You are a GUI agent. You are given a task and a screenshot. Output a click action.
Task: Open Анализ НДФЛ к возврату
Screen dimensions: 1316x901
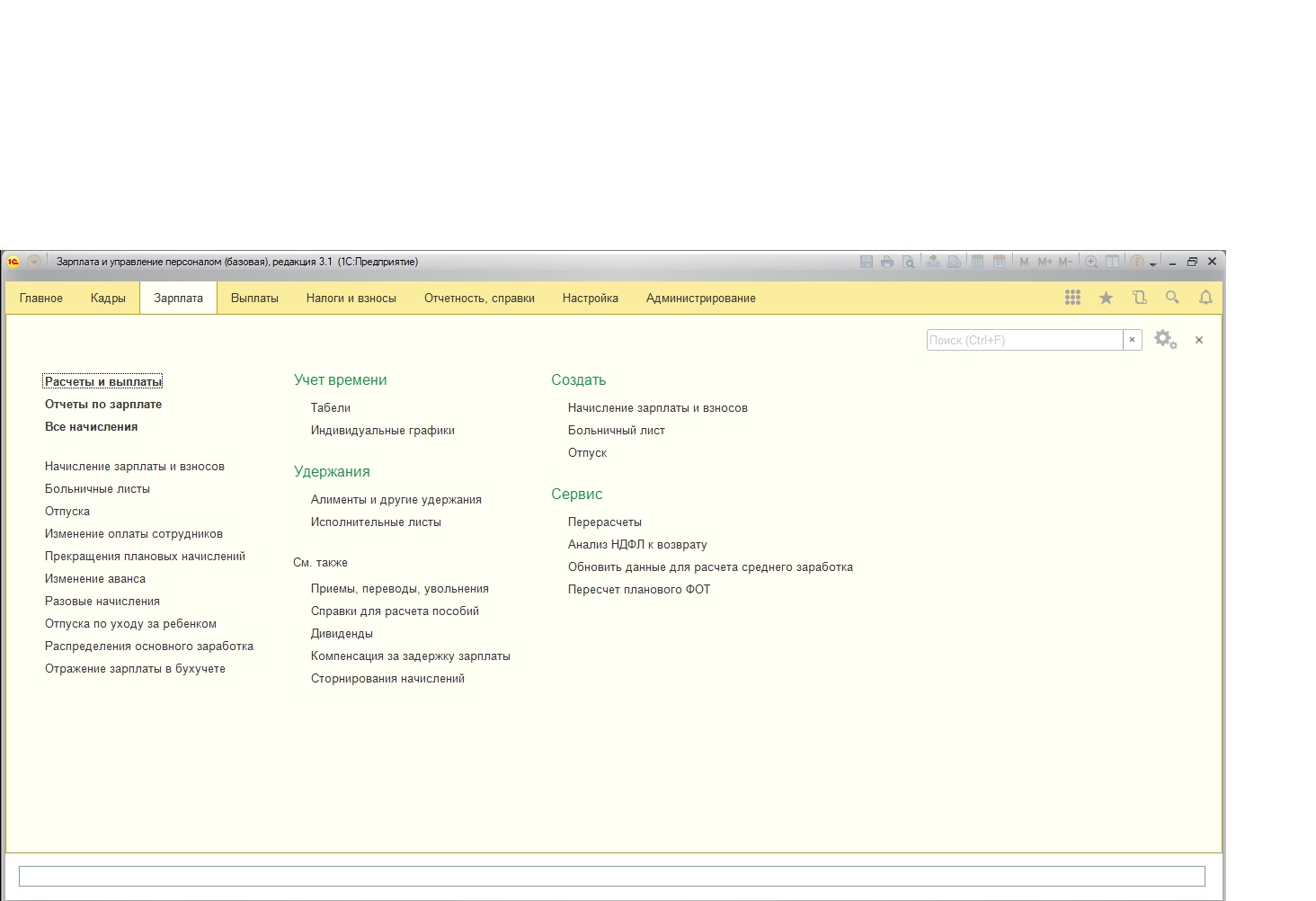[637, 545]
